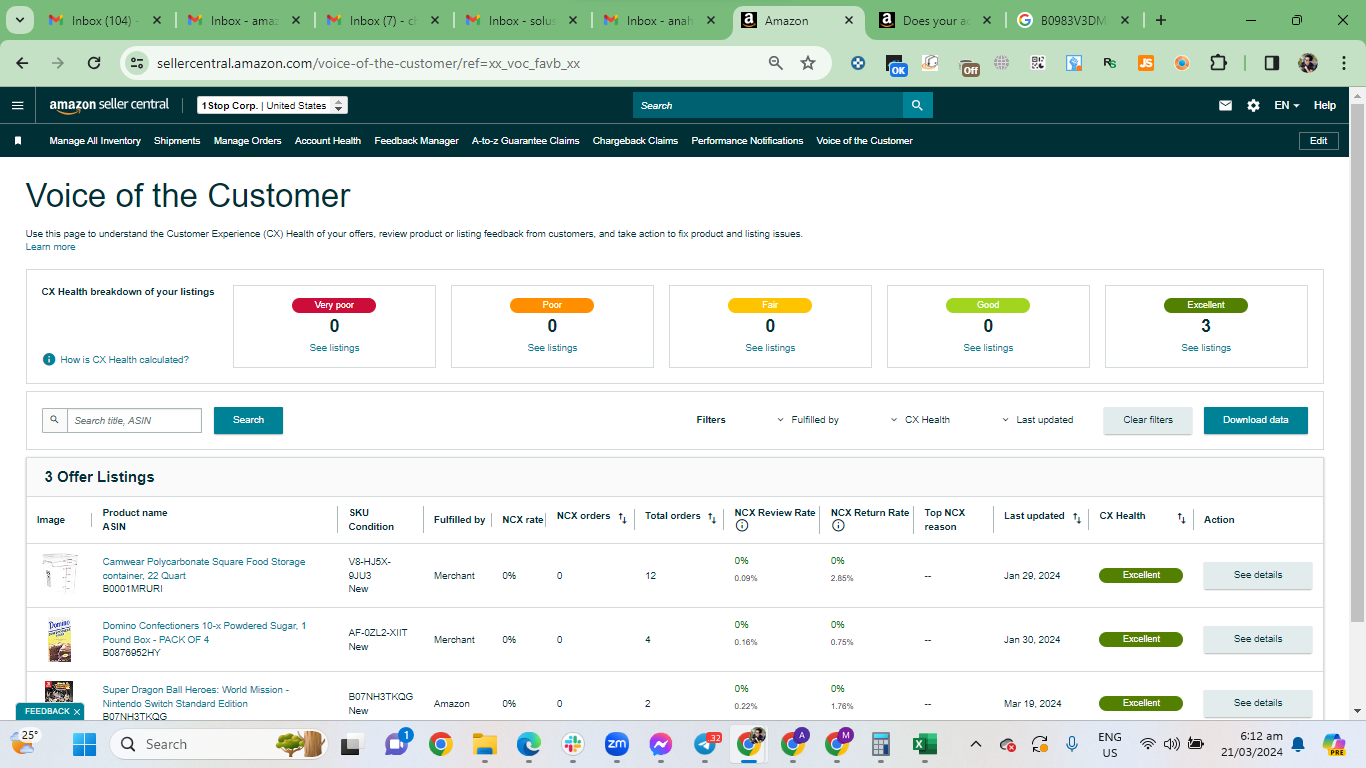Image resolution: width=1366 pixels, height=768 pixels.
Task: Sort by CX Health column arrows
Action: (1181, 518)
